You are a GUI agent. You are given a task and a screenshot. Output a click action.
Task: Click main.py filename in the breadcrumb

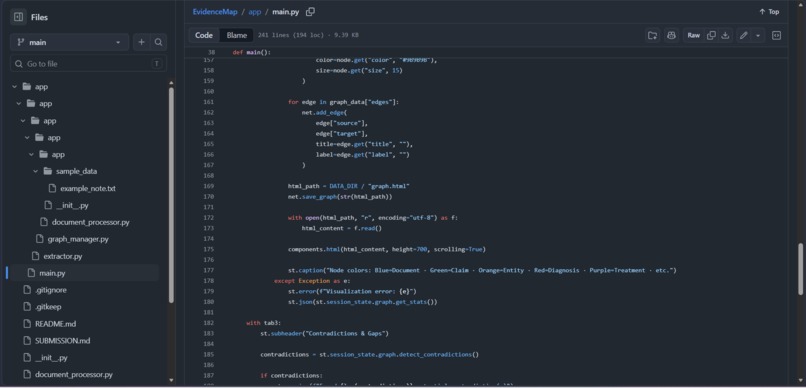point(285,12)
